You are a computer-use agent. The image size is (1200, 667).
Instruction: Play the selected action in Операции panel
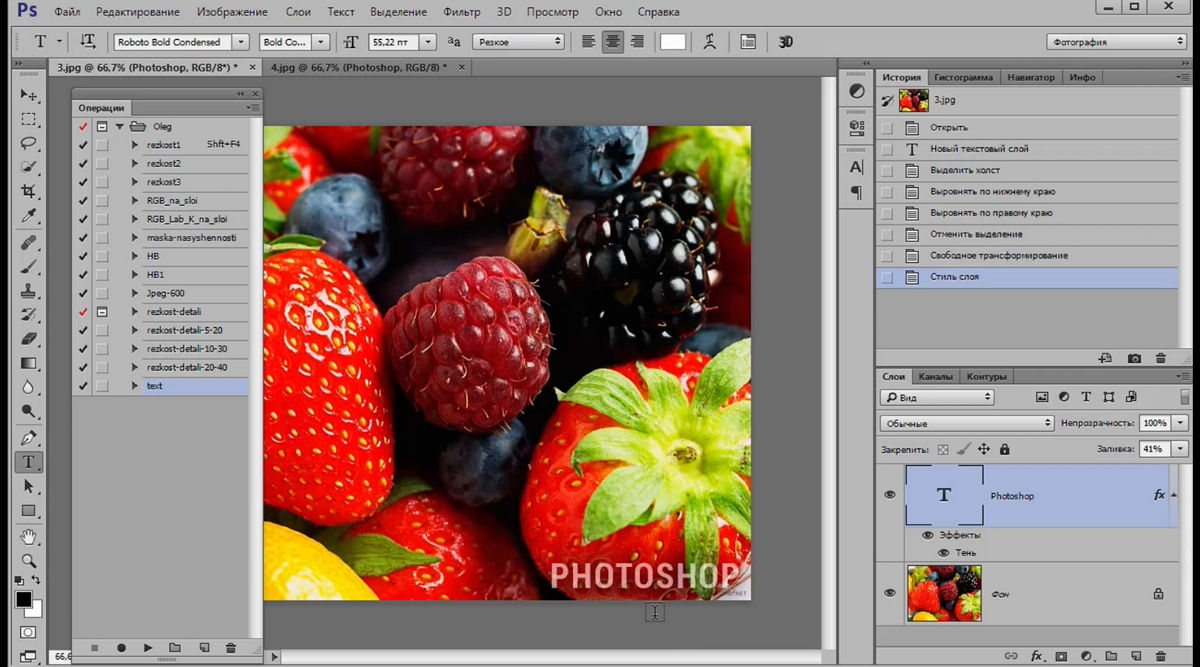click(148, 648)
